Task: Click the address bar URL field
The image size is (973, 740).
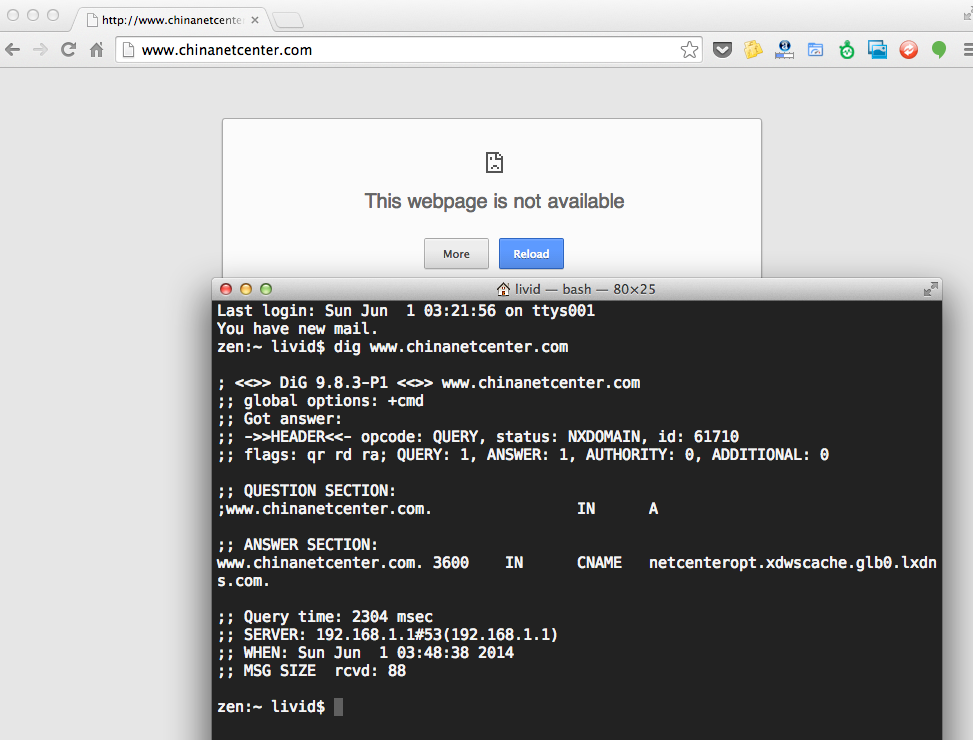Action: 400,50
